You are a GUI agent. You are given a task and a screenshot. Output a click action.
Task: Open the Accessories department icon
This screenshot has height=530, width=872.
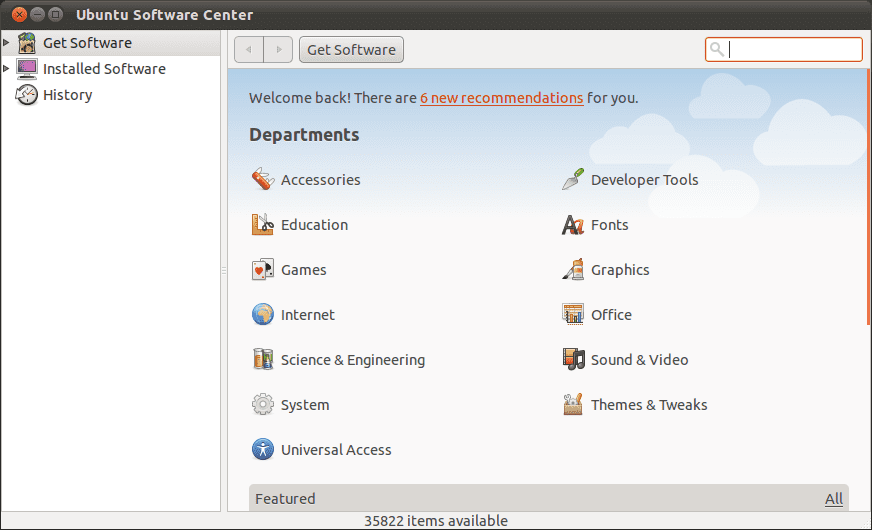[x=262, y=180]
